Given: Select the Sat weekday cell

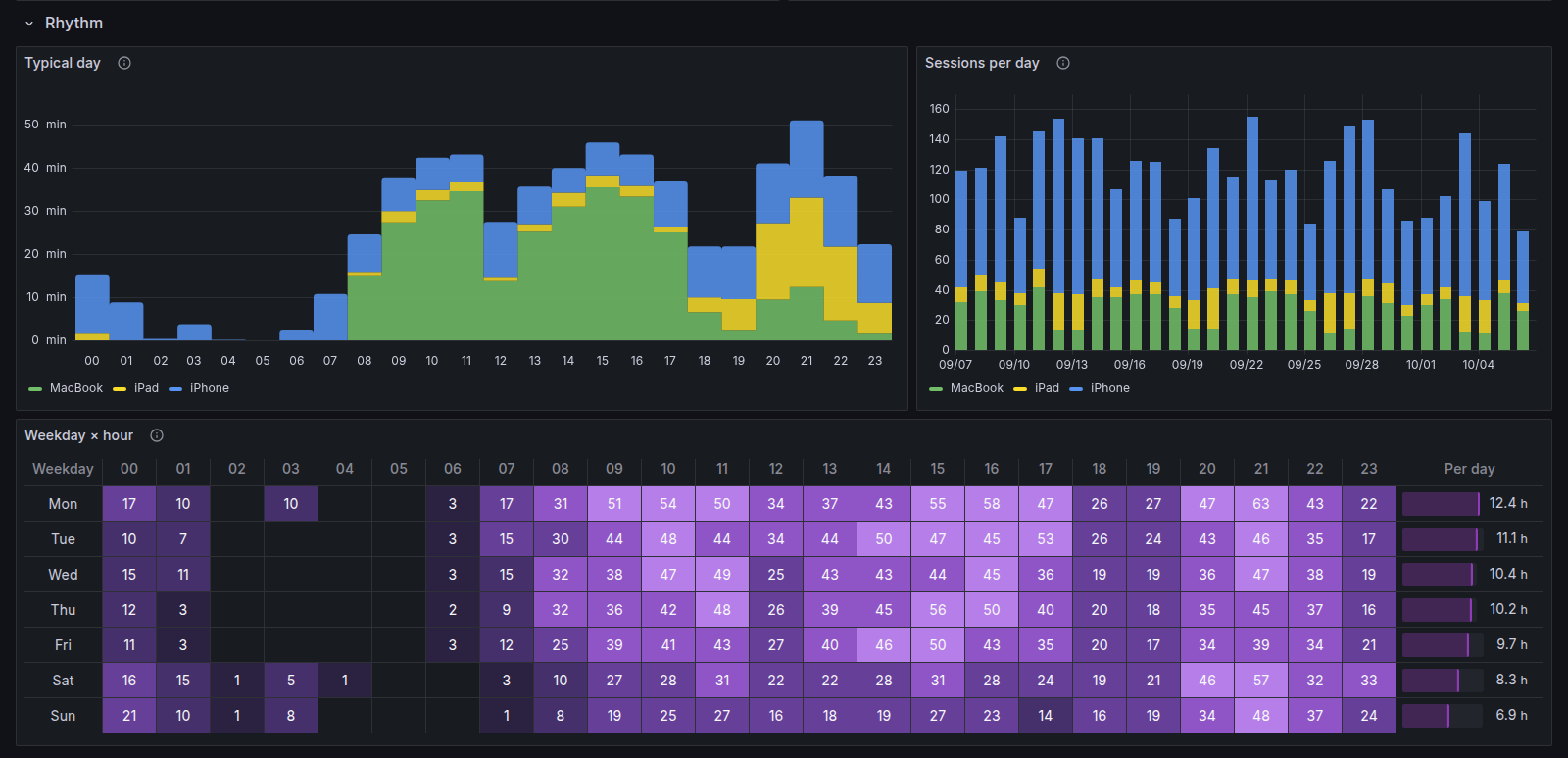Looking at the screenshot, I should [x=63, y=681].
